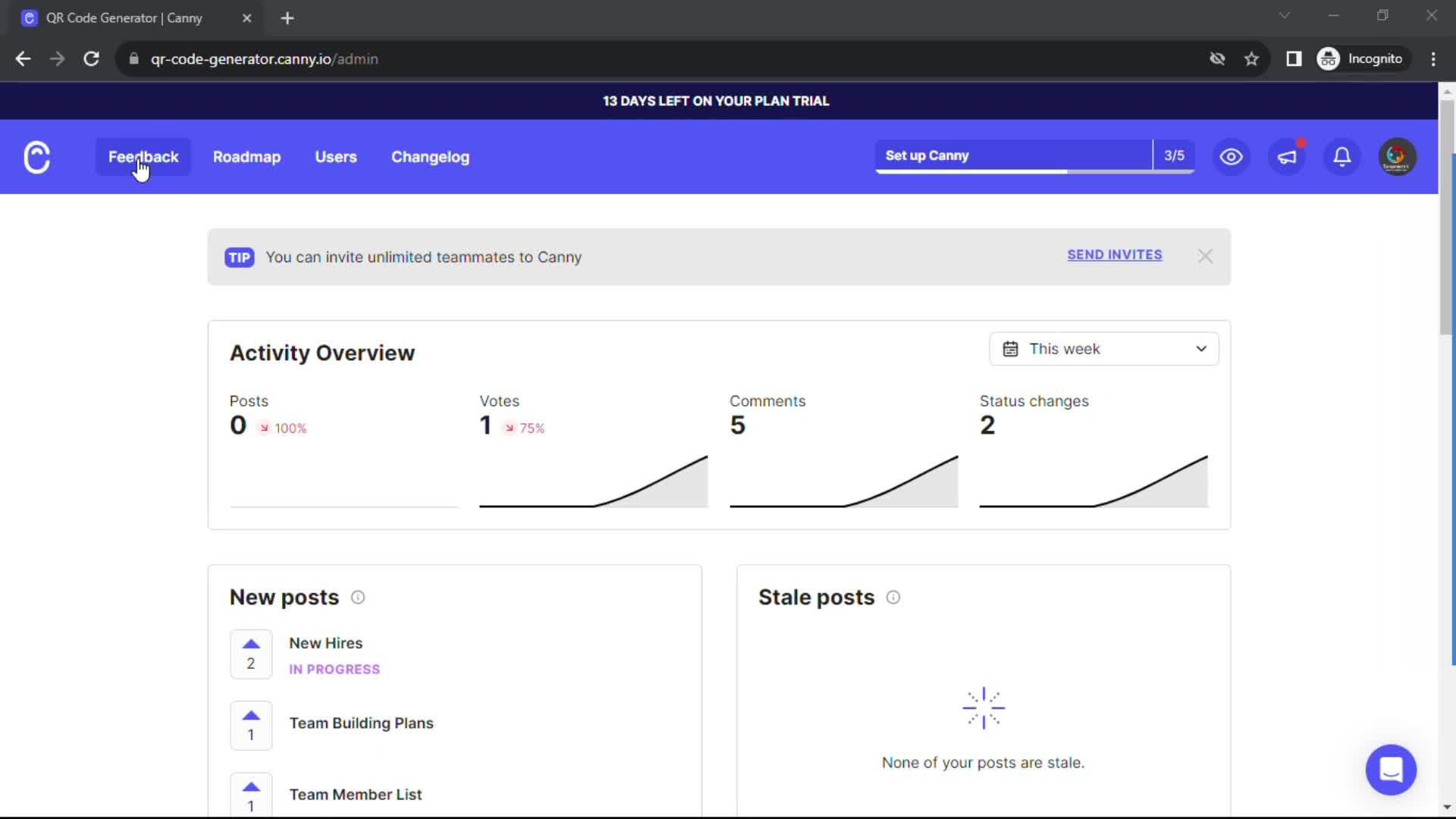Click the SEND INVITES link
1456x819 pixels.
[1114, 255]
